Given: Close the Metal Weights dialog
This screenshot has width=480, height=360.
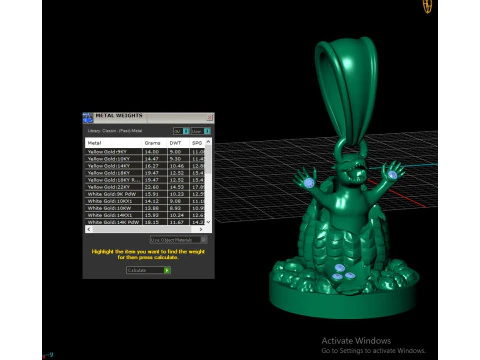Looking at the screenshot, I should pos(210,117).
